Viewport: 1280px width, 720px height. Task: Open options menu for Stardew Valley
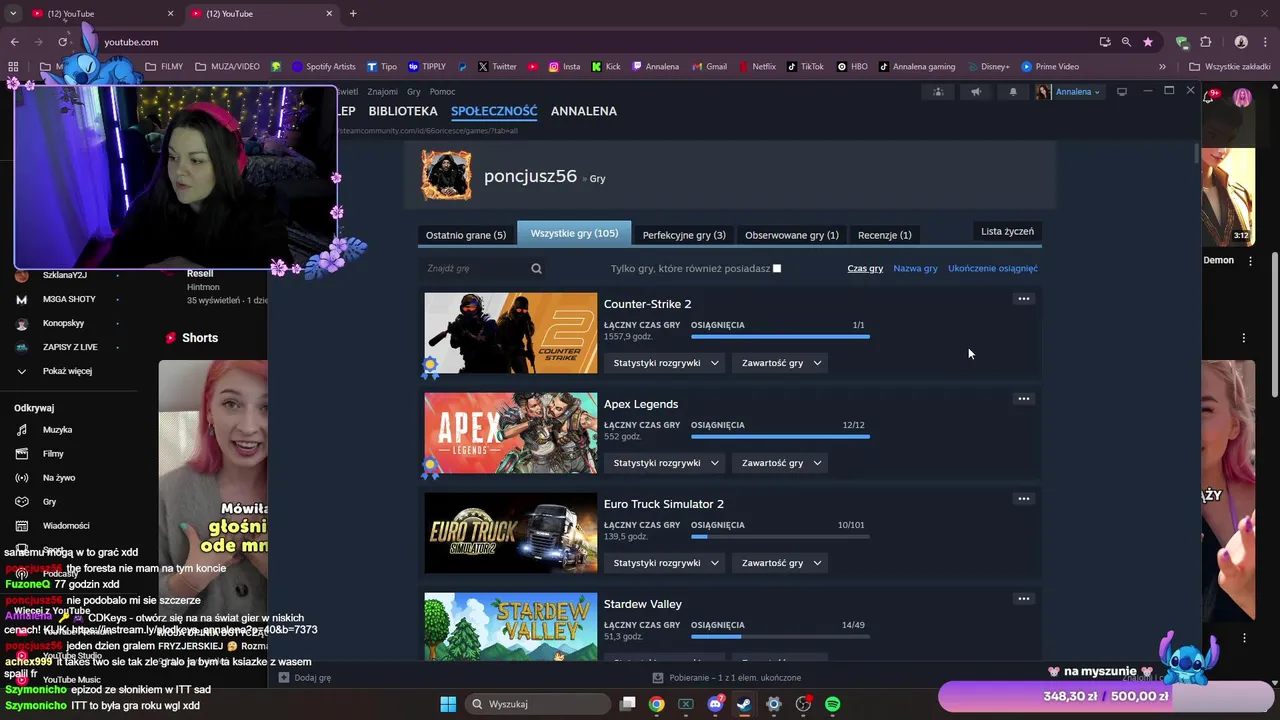[1023, 599]
